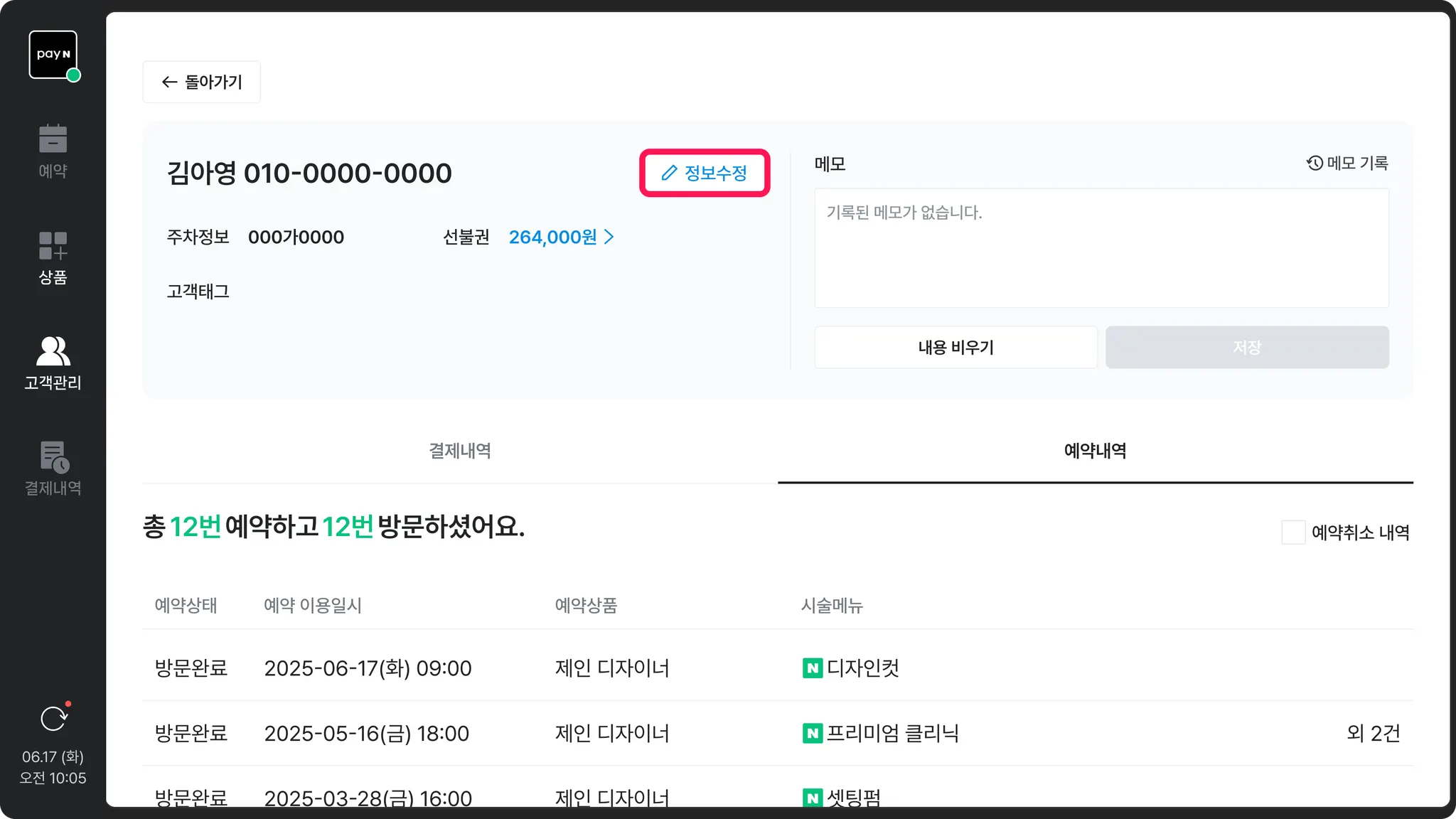Expand the 외 2건 additional items
Viewport: 1456px width, 819px height.
point(1373,733)
